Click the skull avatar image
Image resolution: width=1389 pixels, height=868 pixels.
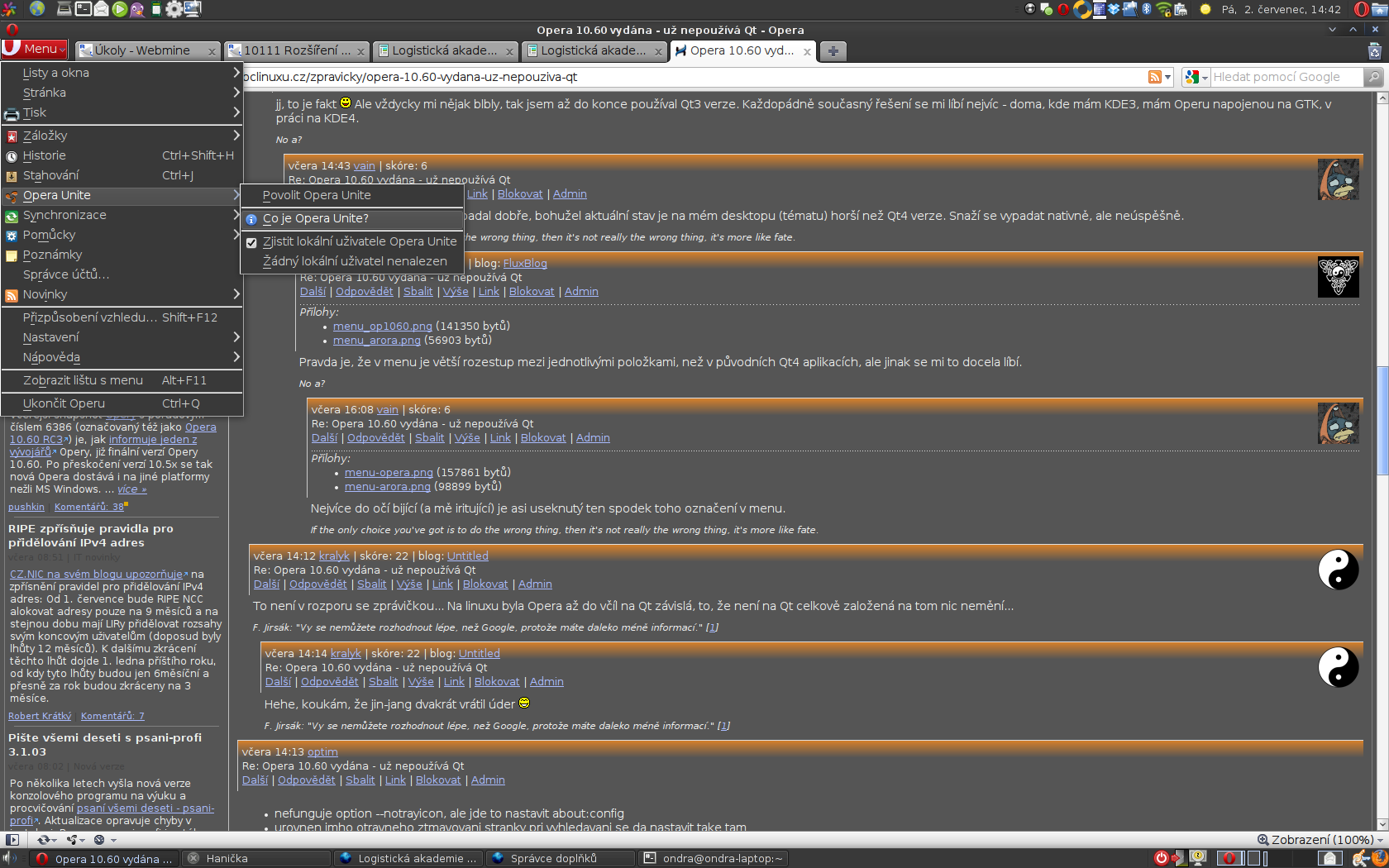(x=1339, y=277)
